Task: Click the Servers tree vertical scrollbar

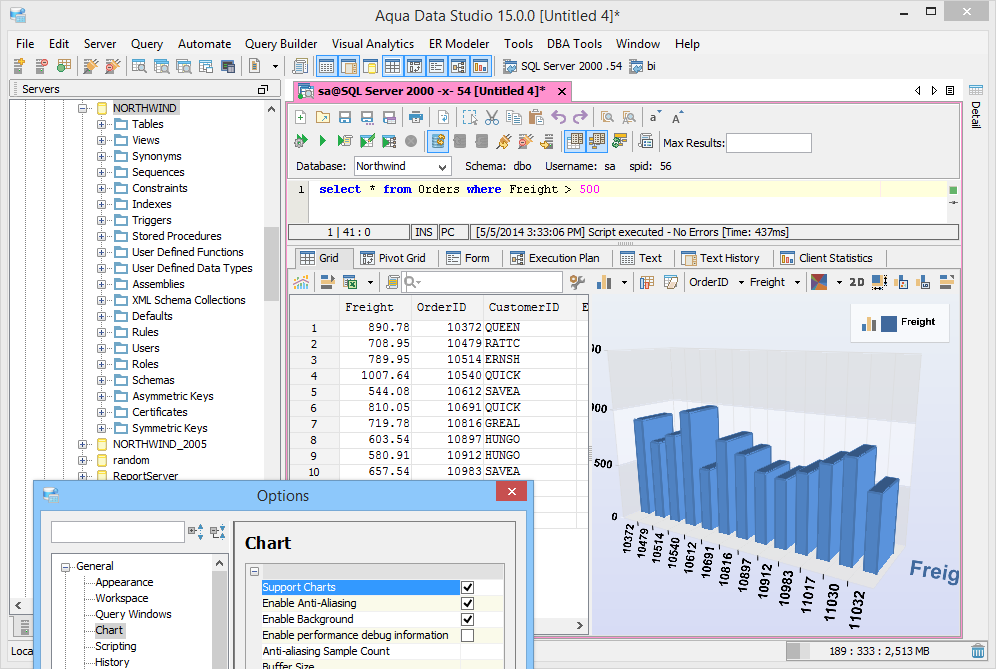Action: [x=271, y=264]
